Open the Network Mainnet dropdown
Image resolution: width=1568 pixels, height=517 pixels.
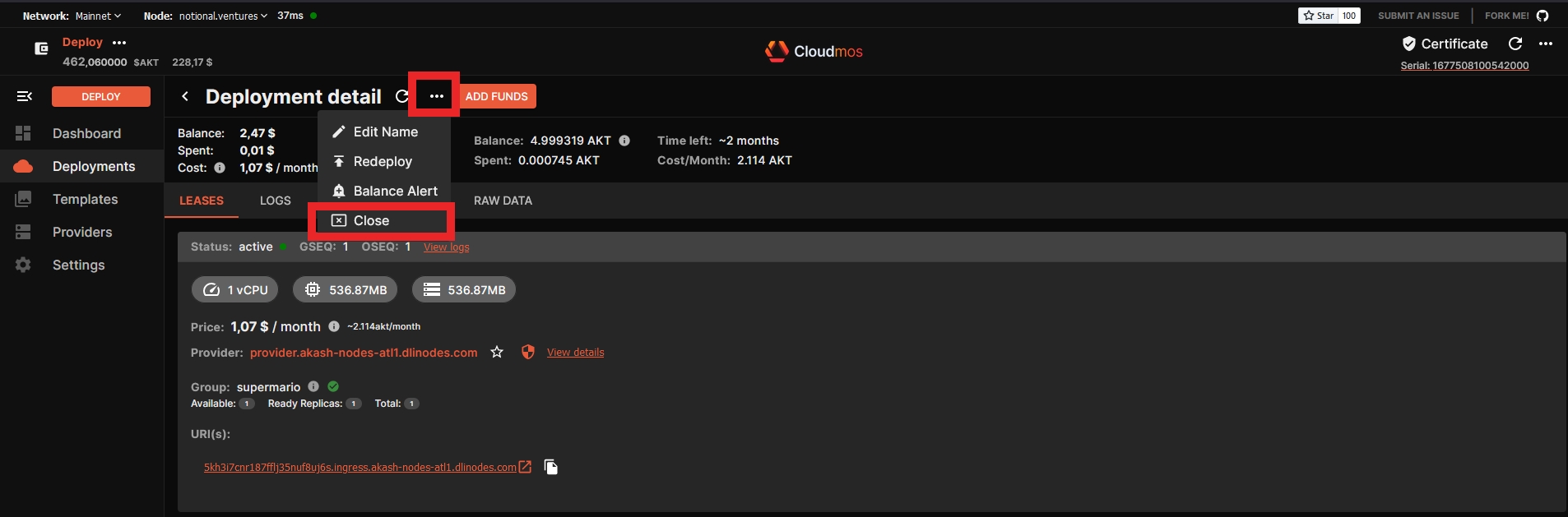(x=98, y=16)
